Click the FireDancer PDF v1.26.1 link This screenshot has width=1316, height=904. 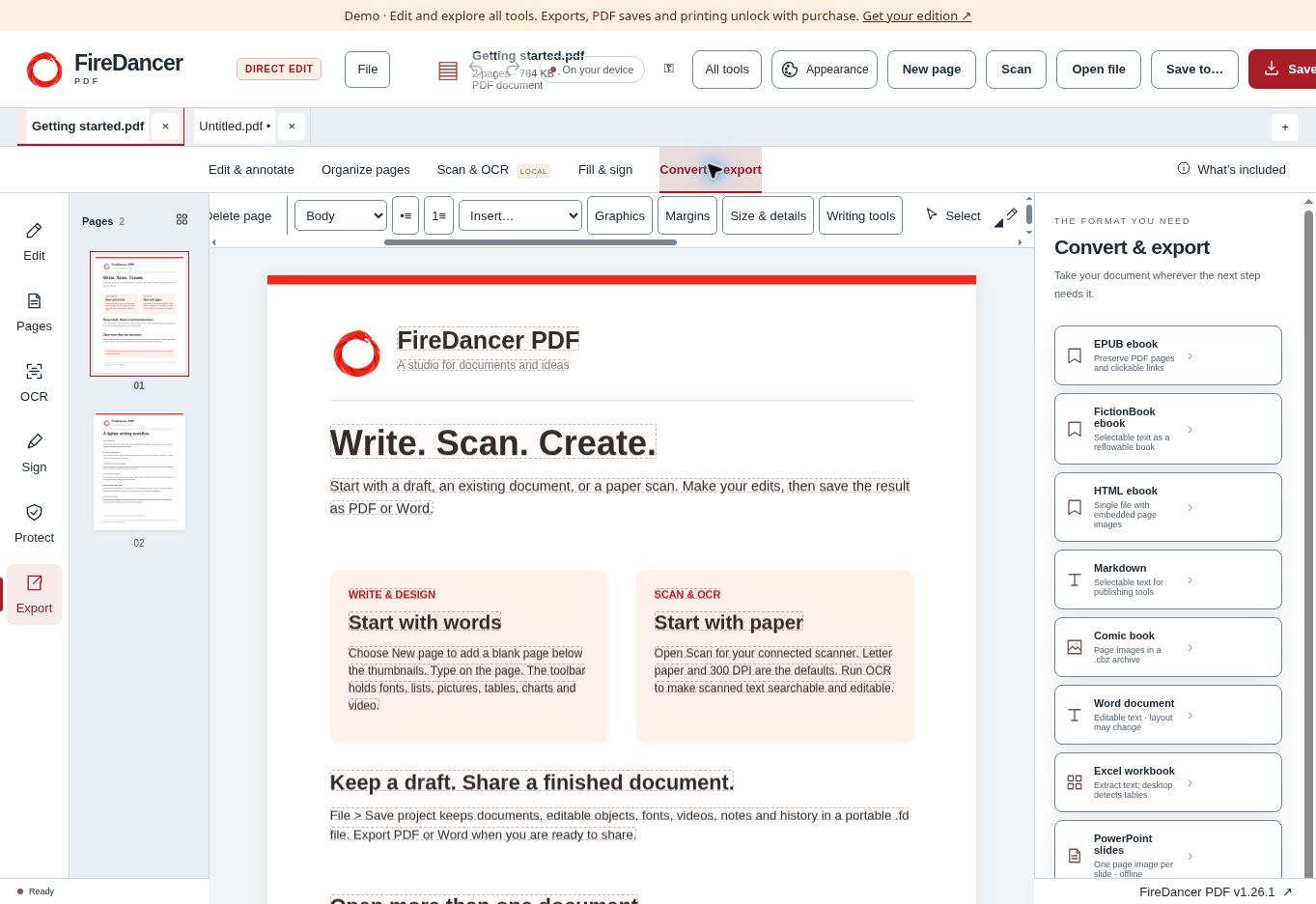click(x=1216, y=891)
